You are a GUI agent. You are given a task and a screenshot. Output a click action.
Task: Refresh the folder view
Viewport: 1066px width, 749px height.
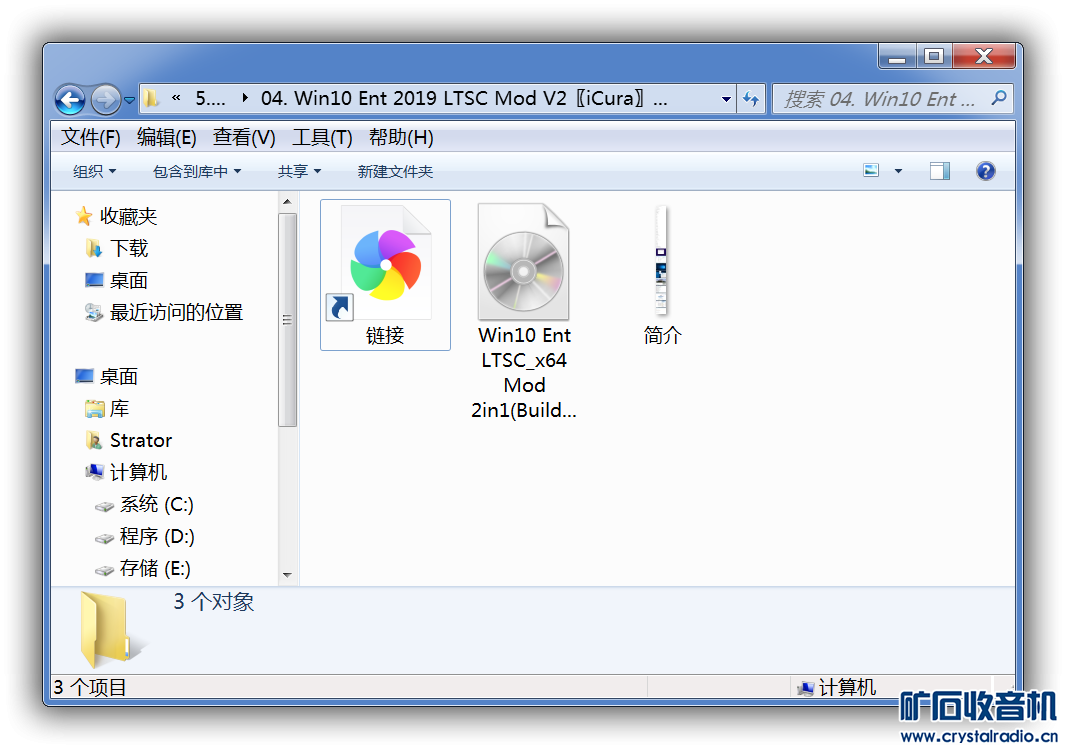(751, 99)
